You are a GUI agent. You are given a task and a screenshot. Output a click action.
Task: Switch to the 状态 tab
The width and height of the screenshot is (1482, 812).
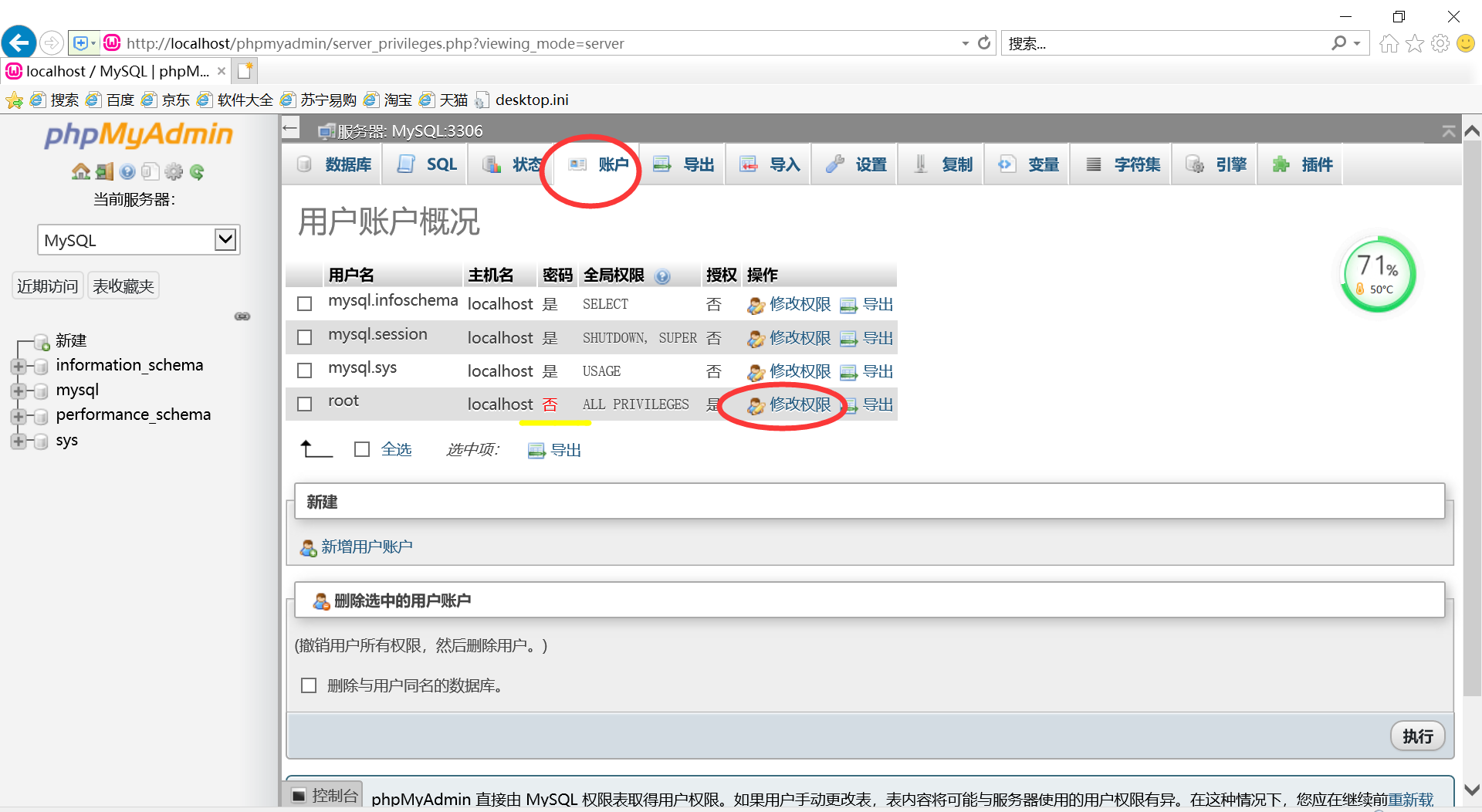[x=511, y=164]
